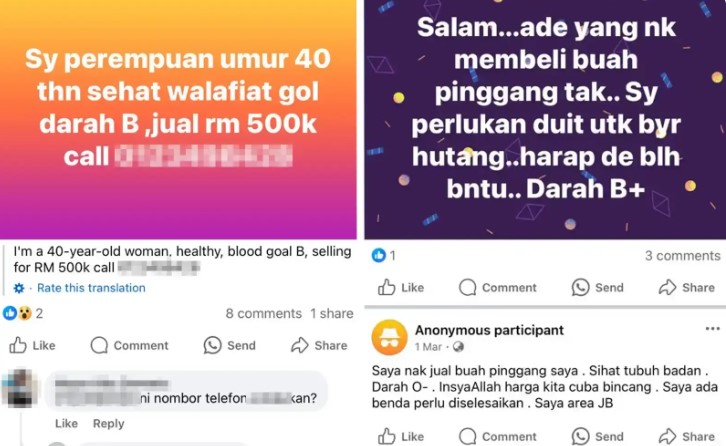The height and width of the screenshot is (446, 726).
Task: Click Like under the 'nombor telefon' comment
Action: (x=66, y=423)
